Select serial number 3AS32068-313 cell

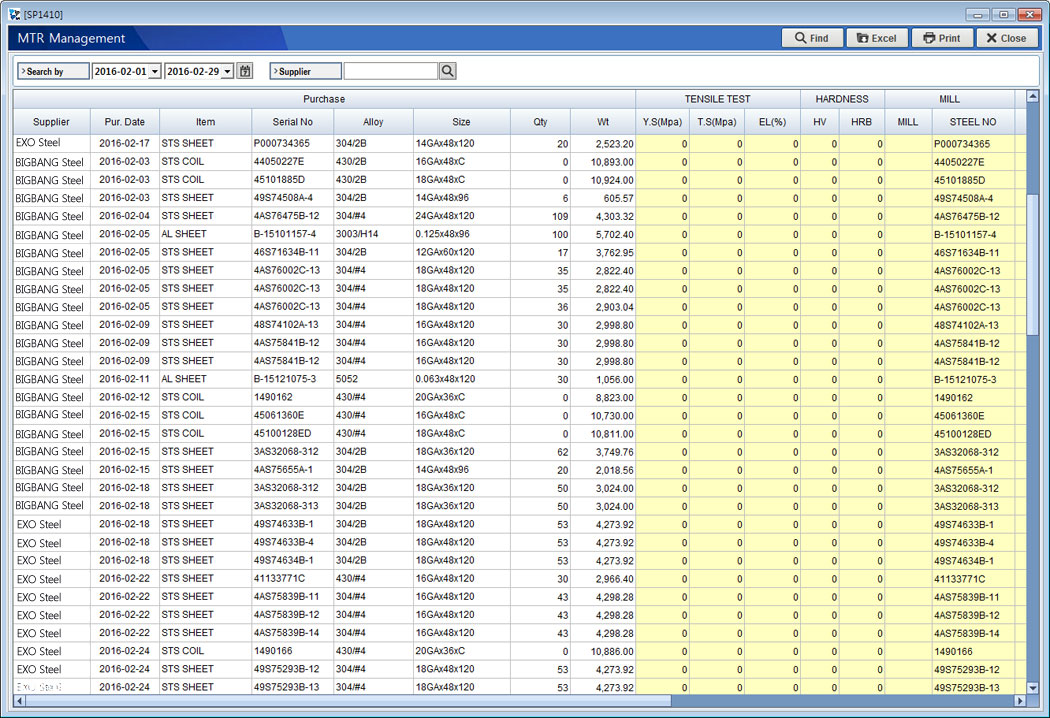(293, 506)
